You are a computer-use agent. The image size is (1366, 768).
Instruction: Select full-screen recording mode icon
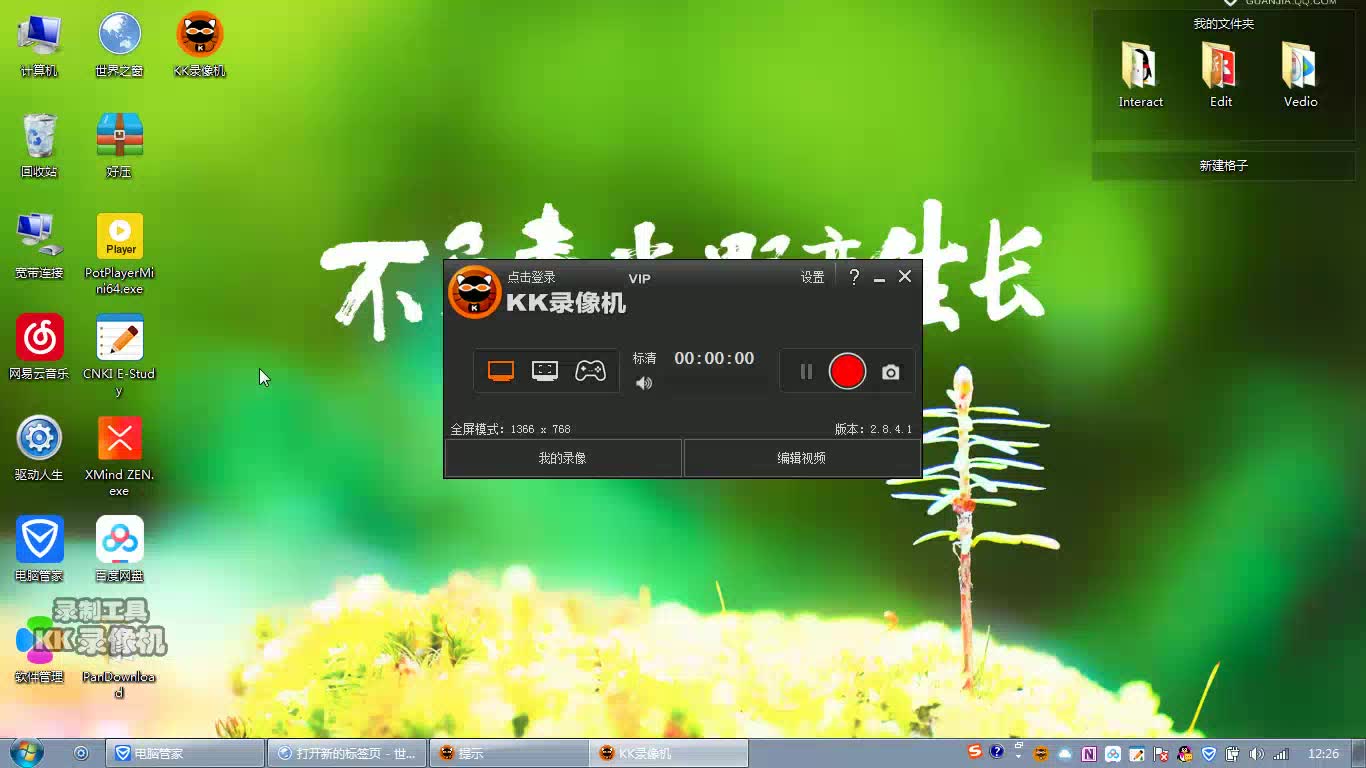pyautogui.click(x=501, y=371)
